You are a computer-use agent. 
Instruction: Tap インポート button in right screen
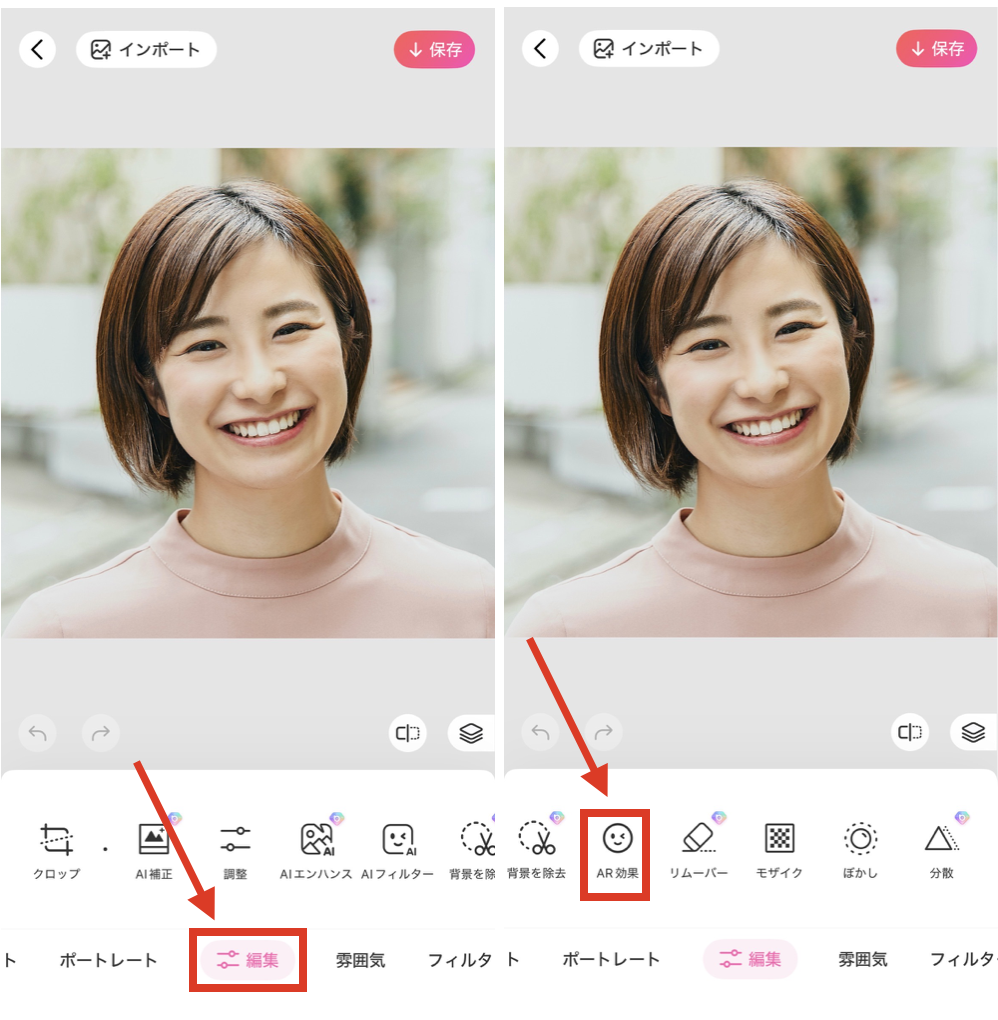(649, 49)
